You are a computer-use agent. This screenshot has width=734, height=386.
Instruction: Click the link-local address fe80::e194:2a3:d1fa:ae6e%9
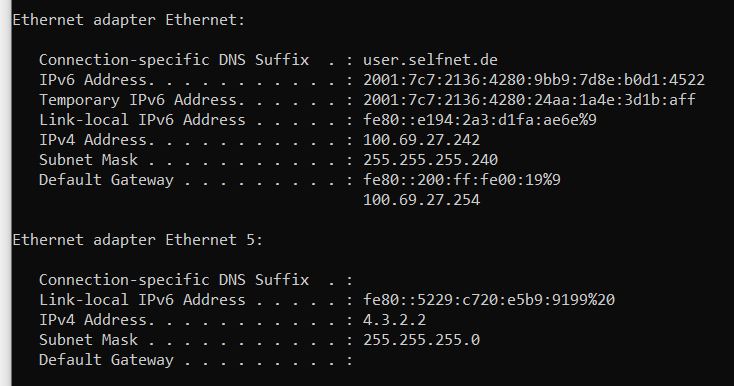(480, 120)
